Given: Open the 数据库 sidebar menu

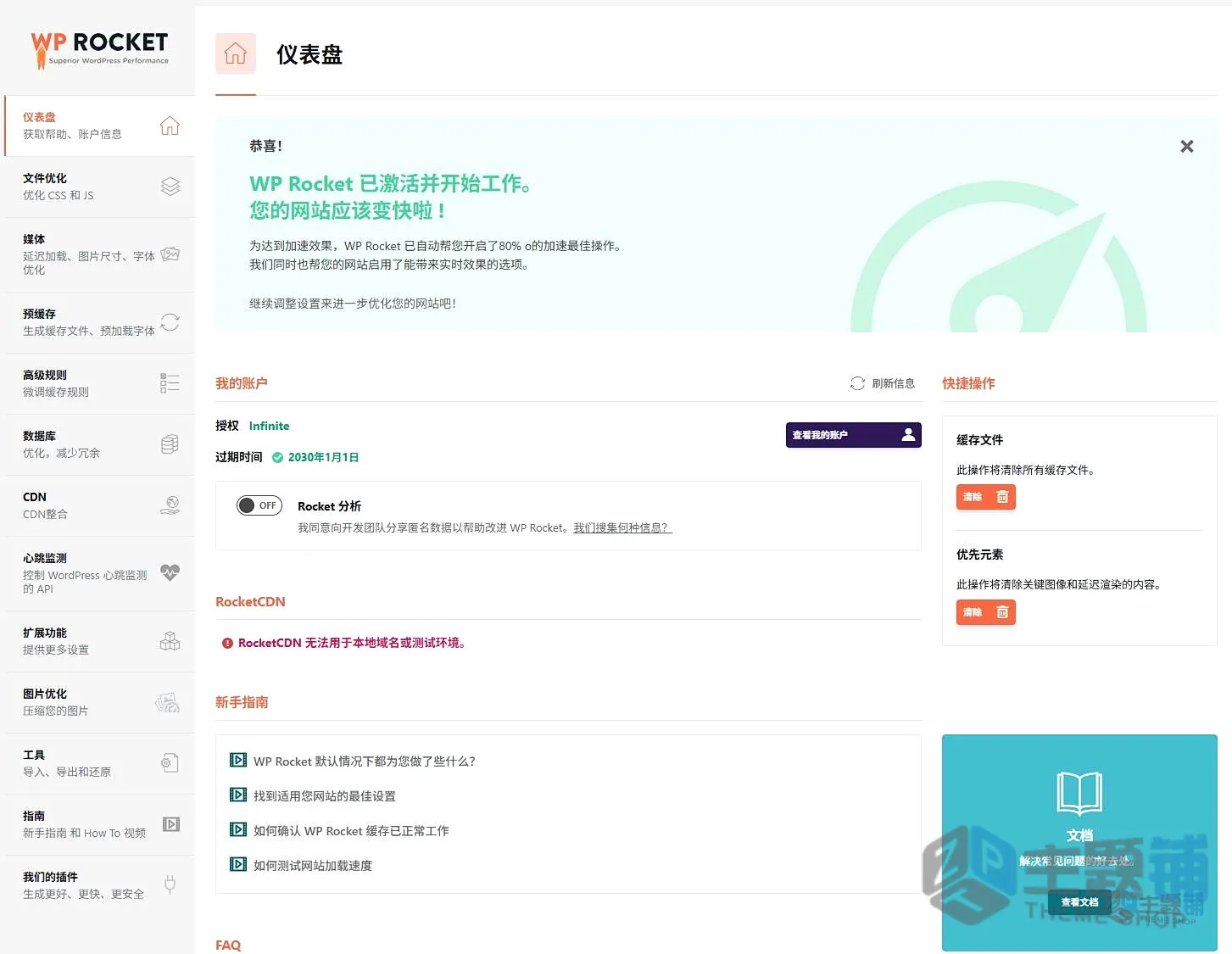Looking at the screenshot, I should pyautogui.click(x=100, y=444).
